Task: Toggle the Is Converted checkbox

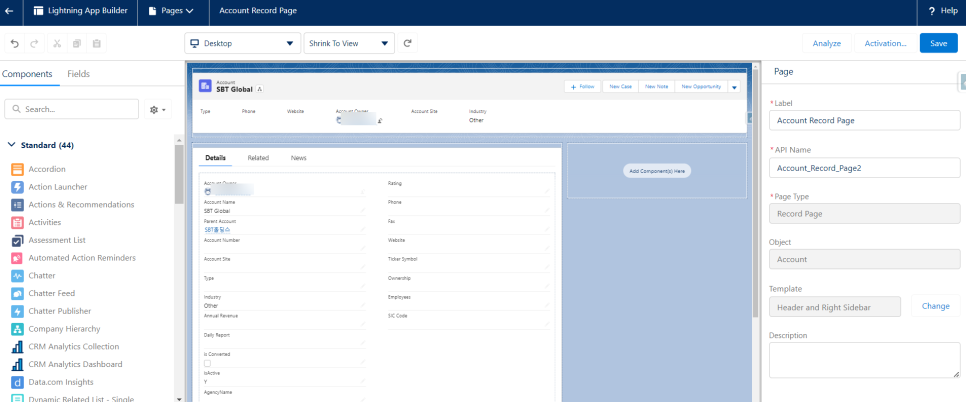Action: pyautogui.click(x=207, y=363)
